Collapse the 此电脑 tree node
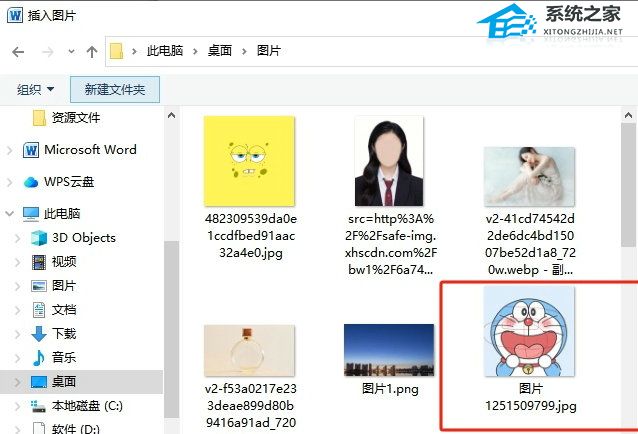 tap(10, 213)
